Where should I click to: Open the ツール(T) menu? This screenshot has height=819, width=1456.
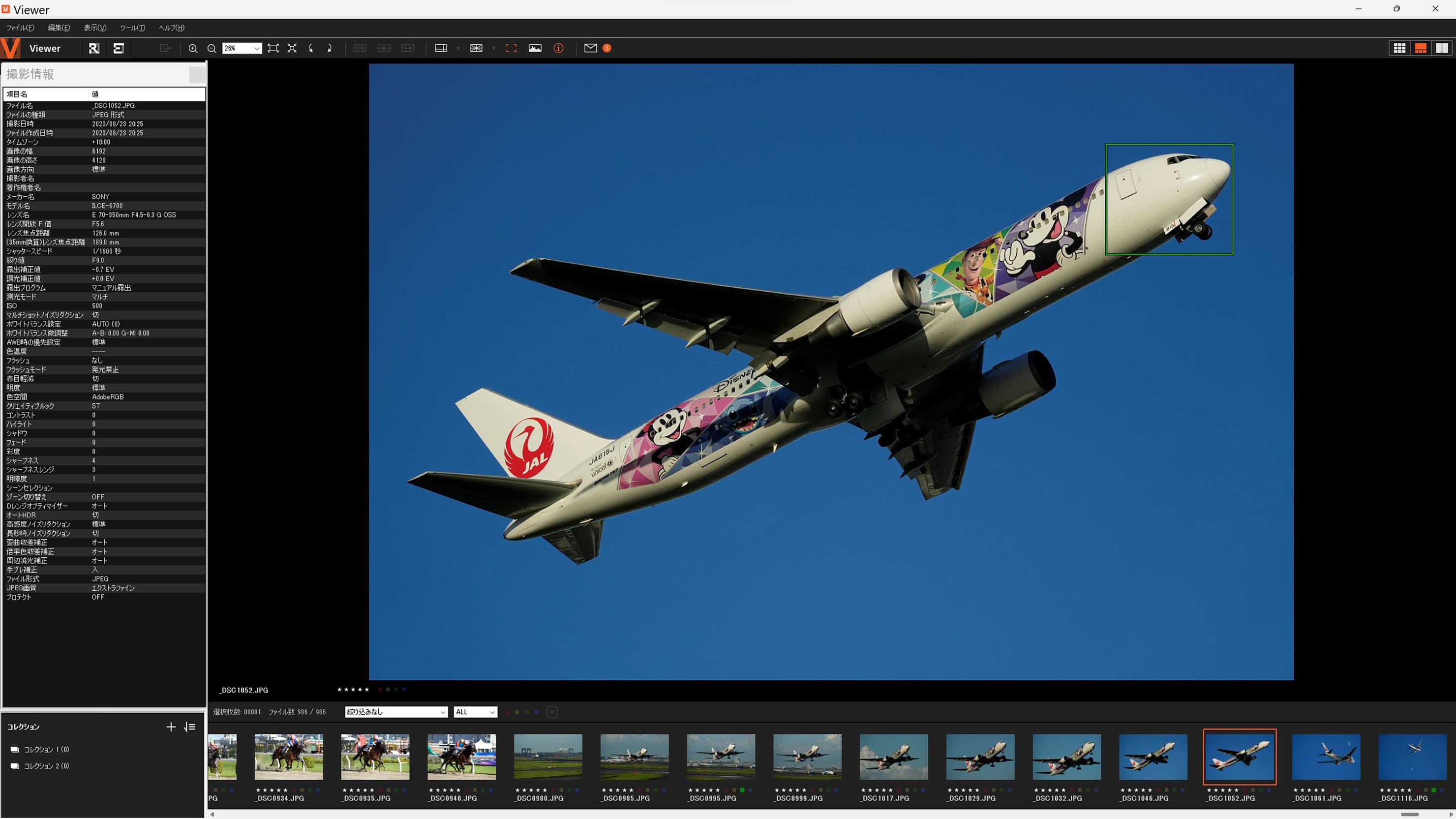click(x=132, y=28)
